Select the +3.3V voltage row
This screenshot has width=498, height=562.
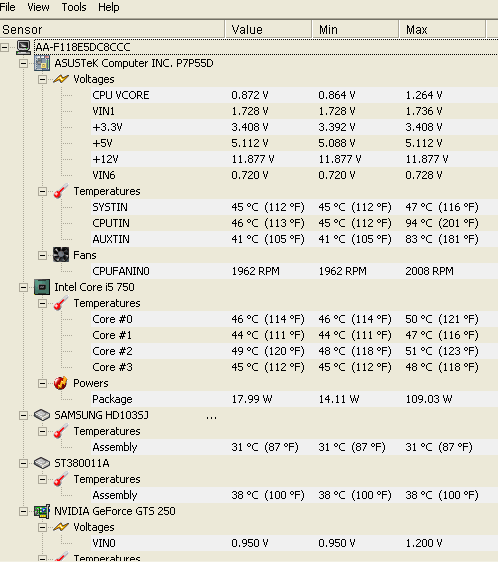pyautogui.click(x=294, y=127)
